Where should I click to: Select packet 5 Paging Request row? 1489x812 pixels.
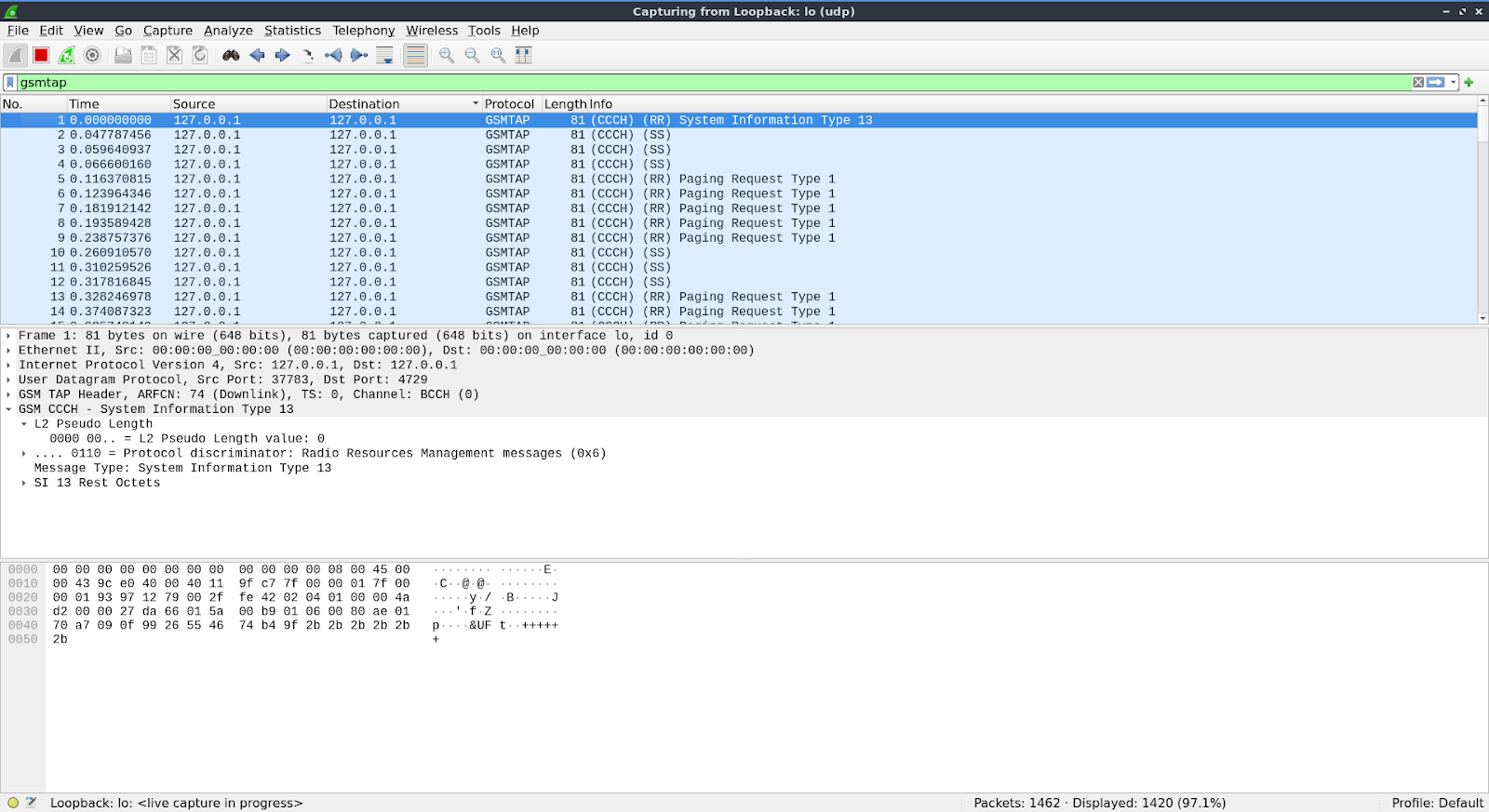coord(739,180)
